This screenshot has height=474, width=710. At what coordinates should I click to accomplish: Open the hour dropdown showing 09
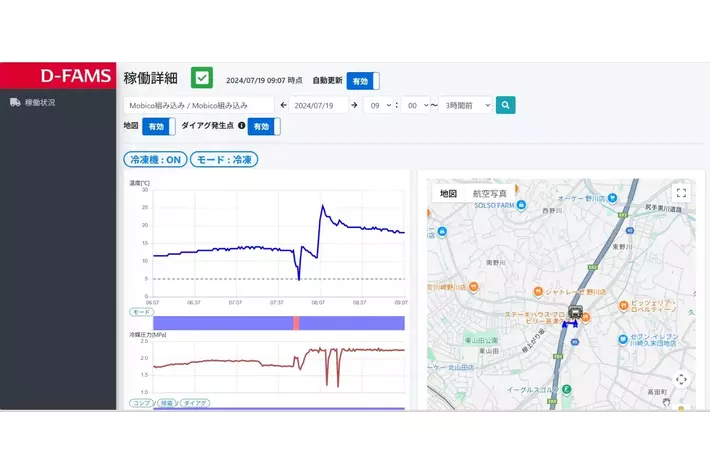pos(379,105)
